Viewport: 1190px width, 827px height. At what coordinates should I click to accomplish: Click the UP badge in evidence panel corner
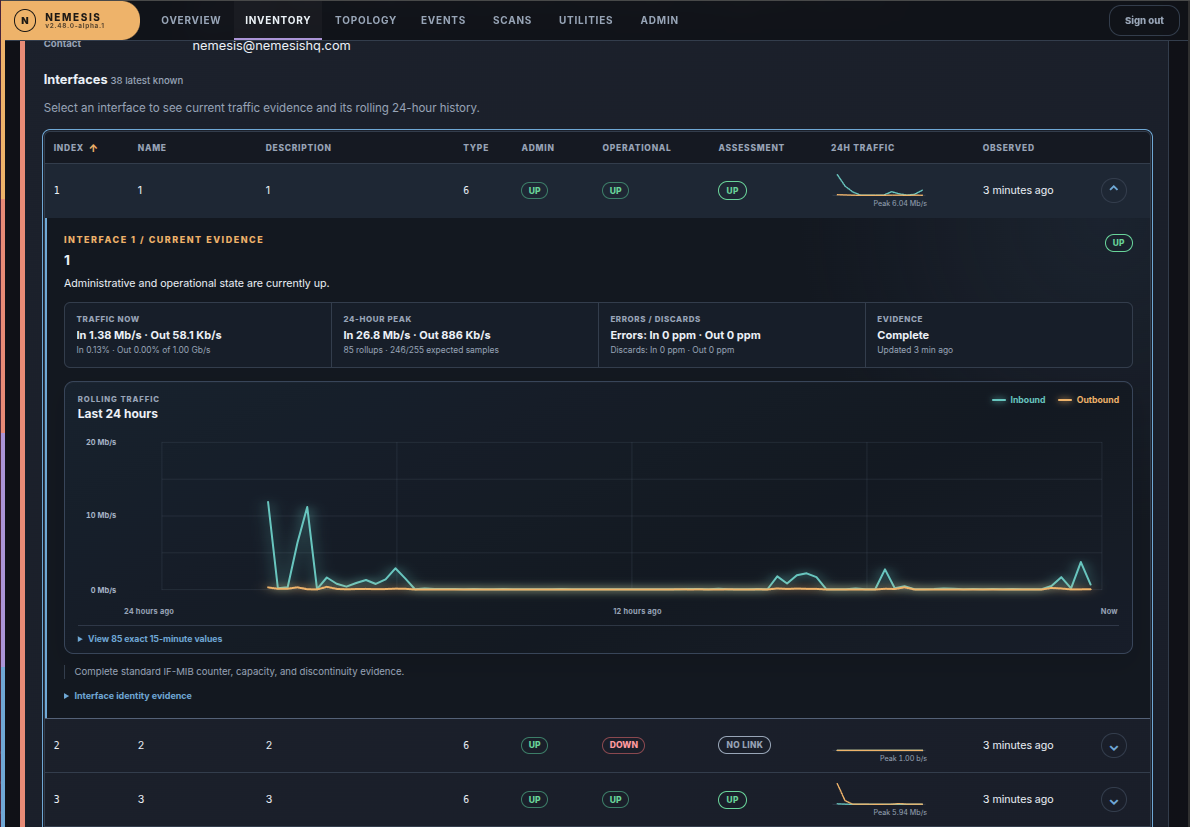(1118, 243)
